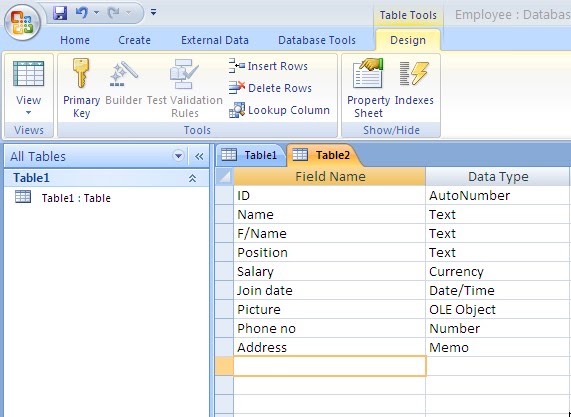Viewport: 571px width, 417px height.
Task: Click the Office button logo
Action: click(x=22, y=23)
